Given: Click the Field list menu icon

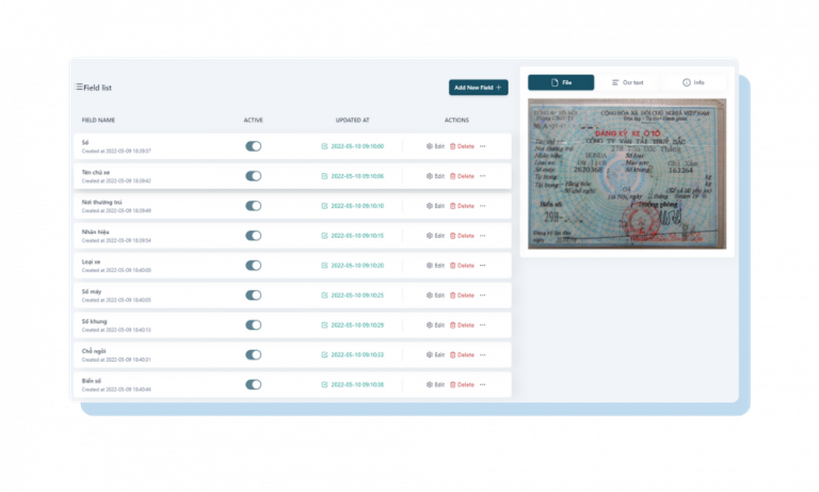Looking at the screenshot, I should 79,87.
